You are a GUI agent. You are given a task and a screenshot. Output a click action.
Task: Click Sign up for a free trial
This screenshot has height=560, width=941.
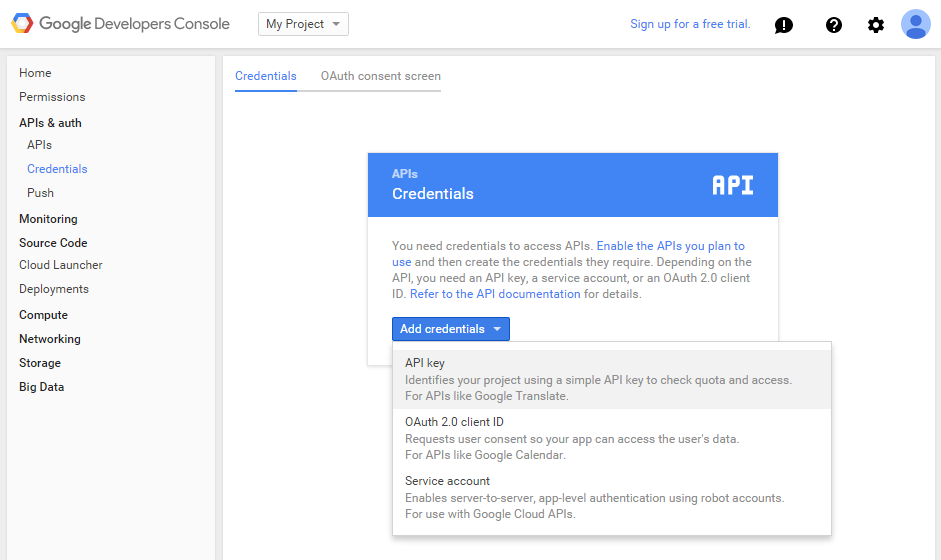(690, 24)
